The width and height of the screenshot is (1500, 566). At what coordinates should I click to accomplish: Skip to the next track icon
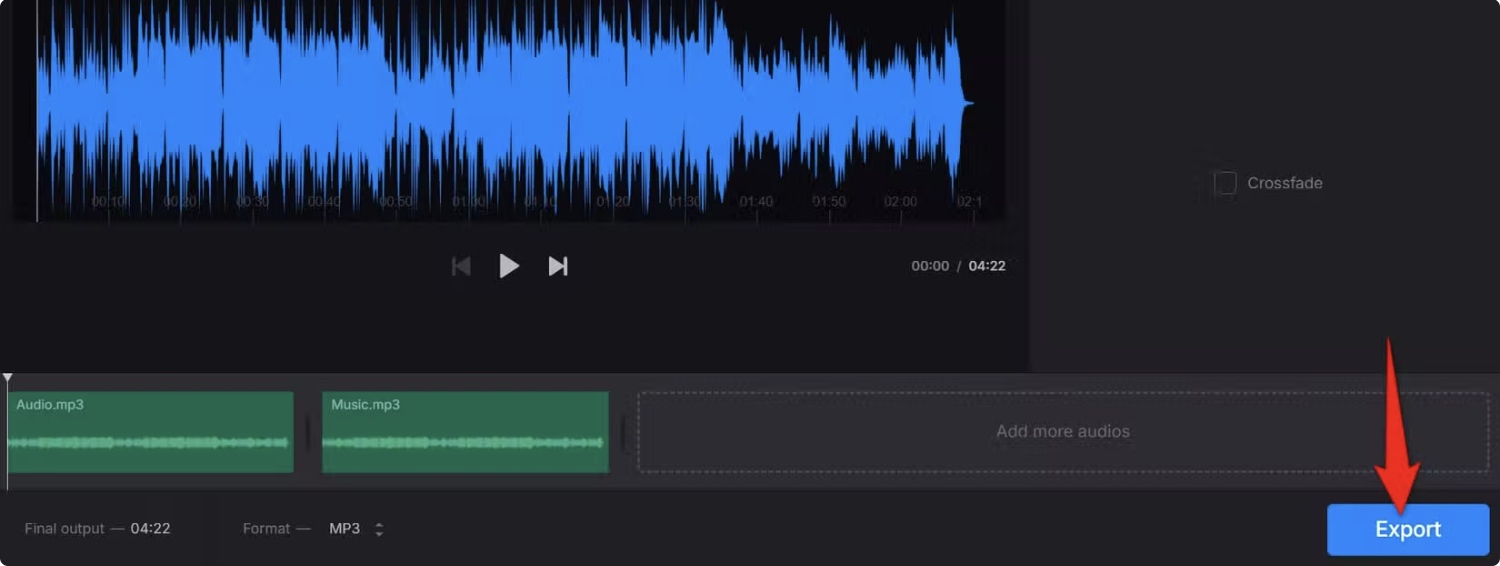558,266
